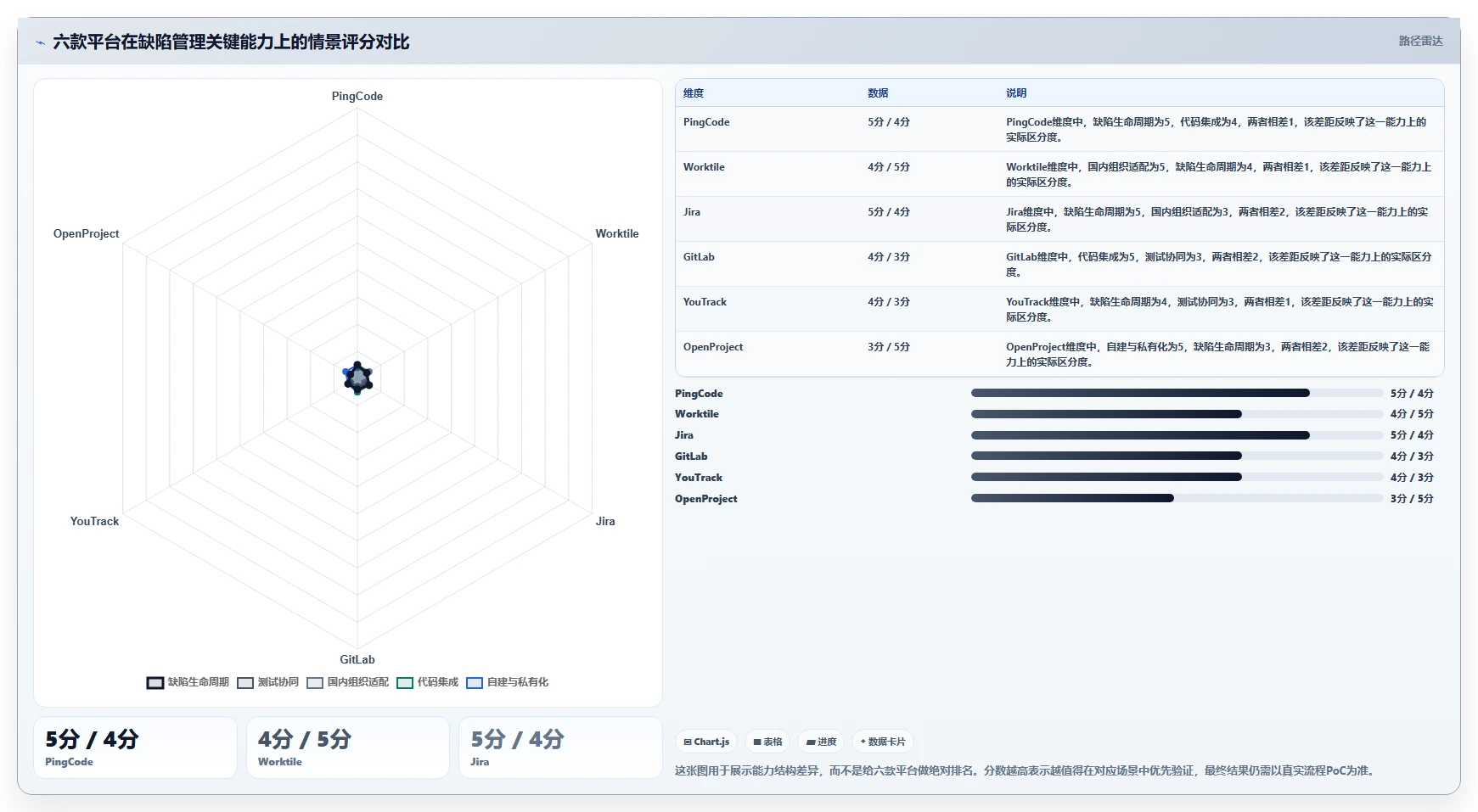The height and width of the screenshot is (812, 1478).
Task: Click the OpenProject label in the progress list
Action: 706,499
